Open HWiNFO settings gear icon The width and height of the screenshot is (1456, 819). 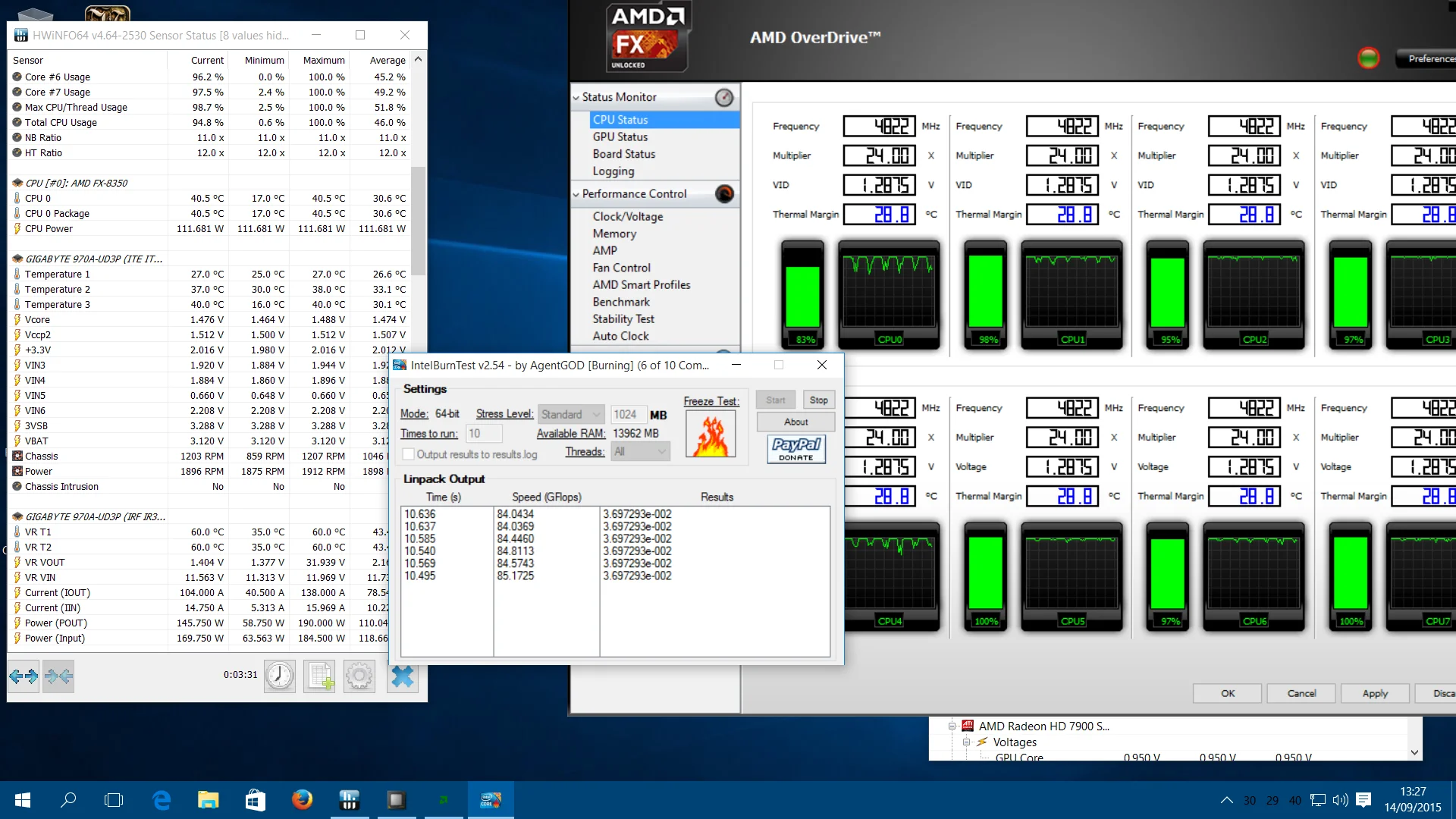tap(359, 676)
